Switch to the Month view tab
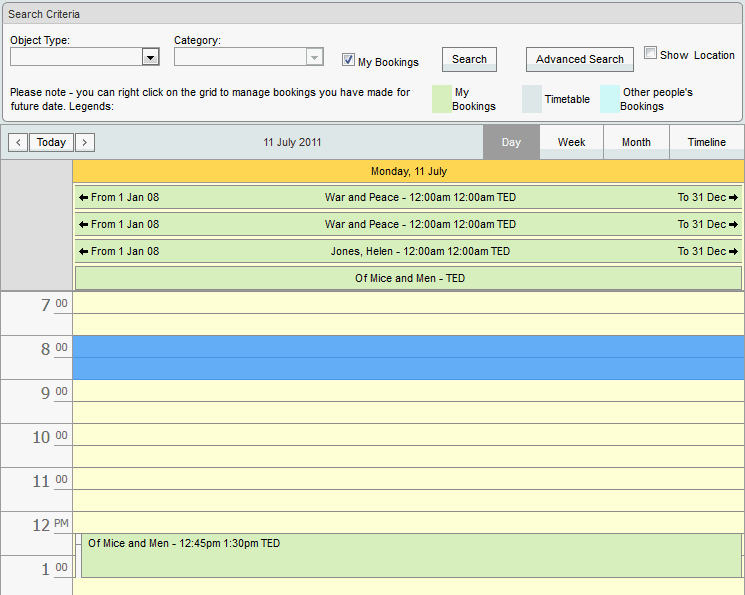Screen dimensions: 745x595 click(x=636, y=142)
